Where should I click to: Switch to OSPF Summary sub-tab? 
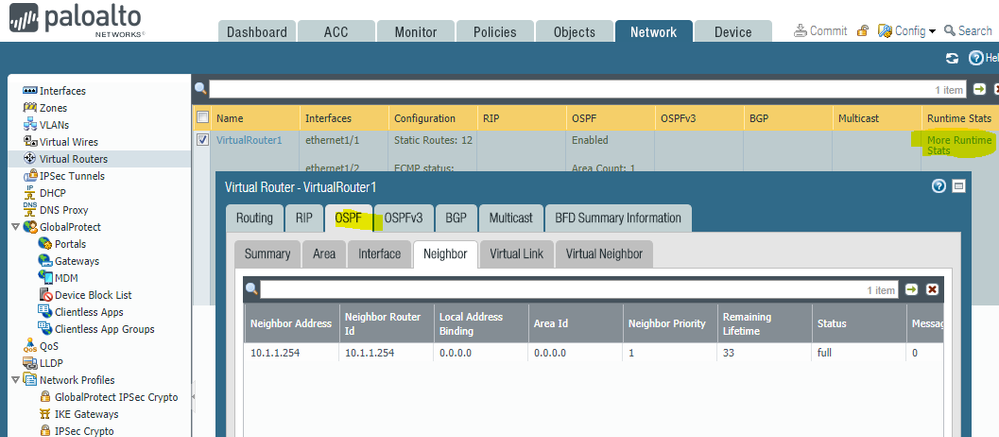[267, 254]
